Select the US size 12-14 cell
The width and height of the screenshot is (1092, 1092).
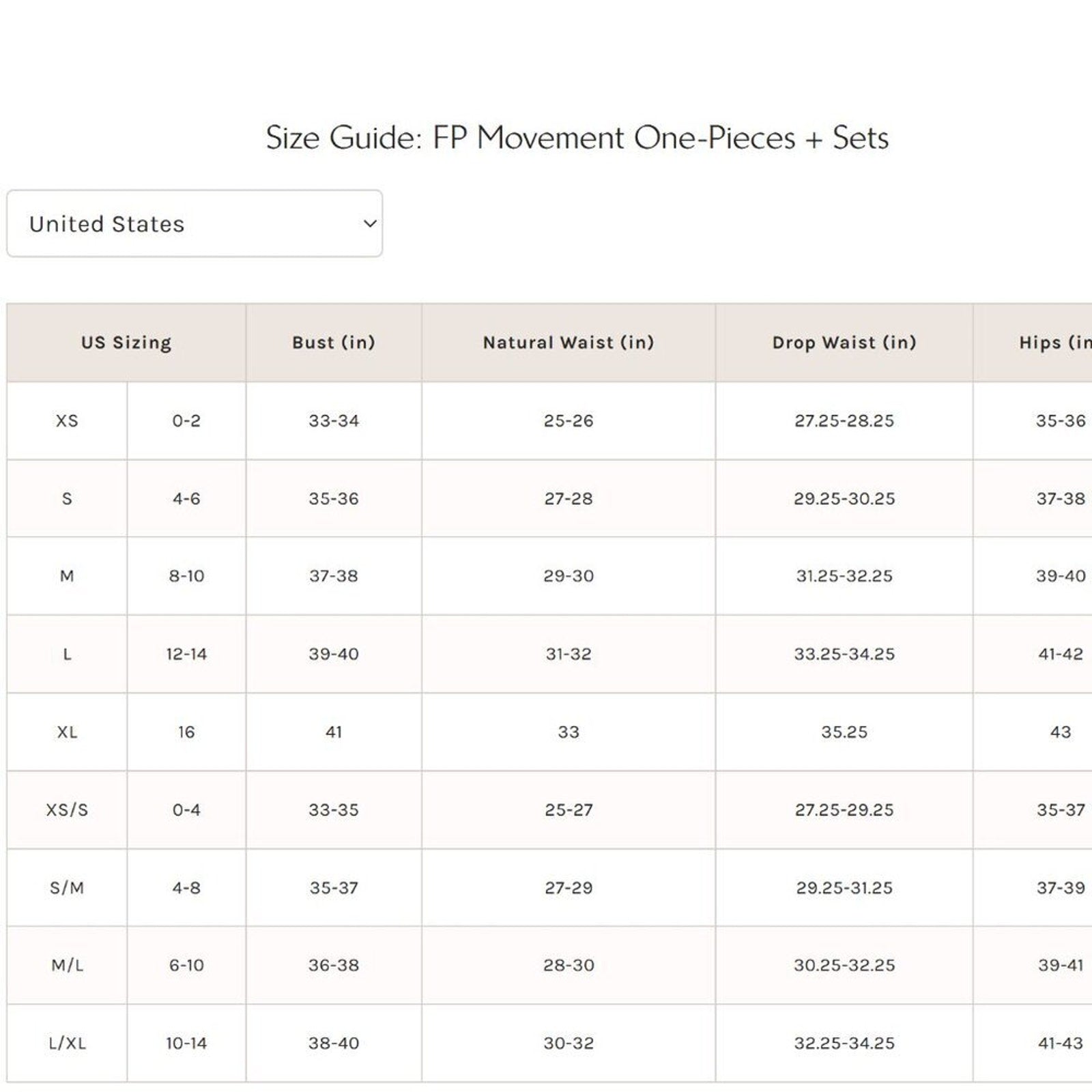(186, 655)
